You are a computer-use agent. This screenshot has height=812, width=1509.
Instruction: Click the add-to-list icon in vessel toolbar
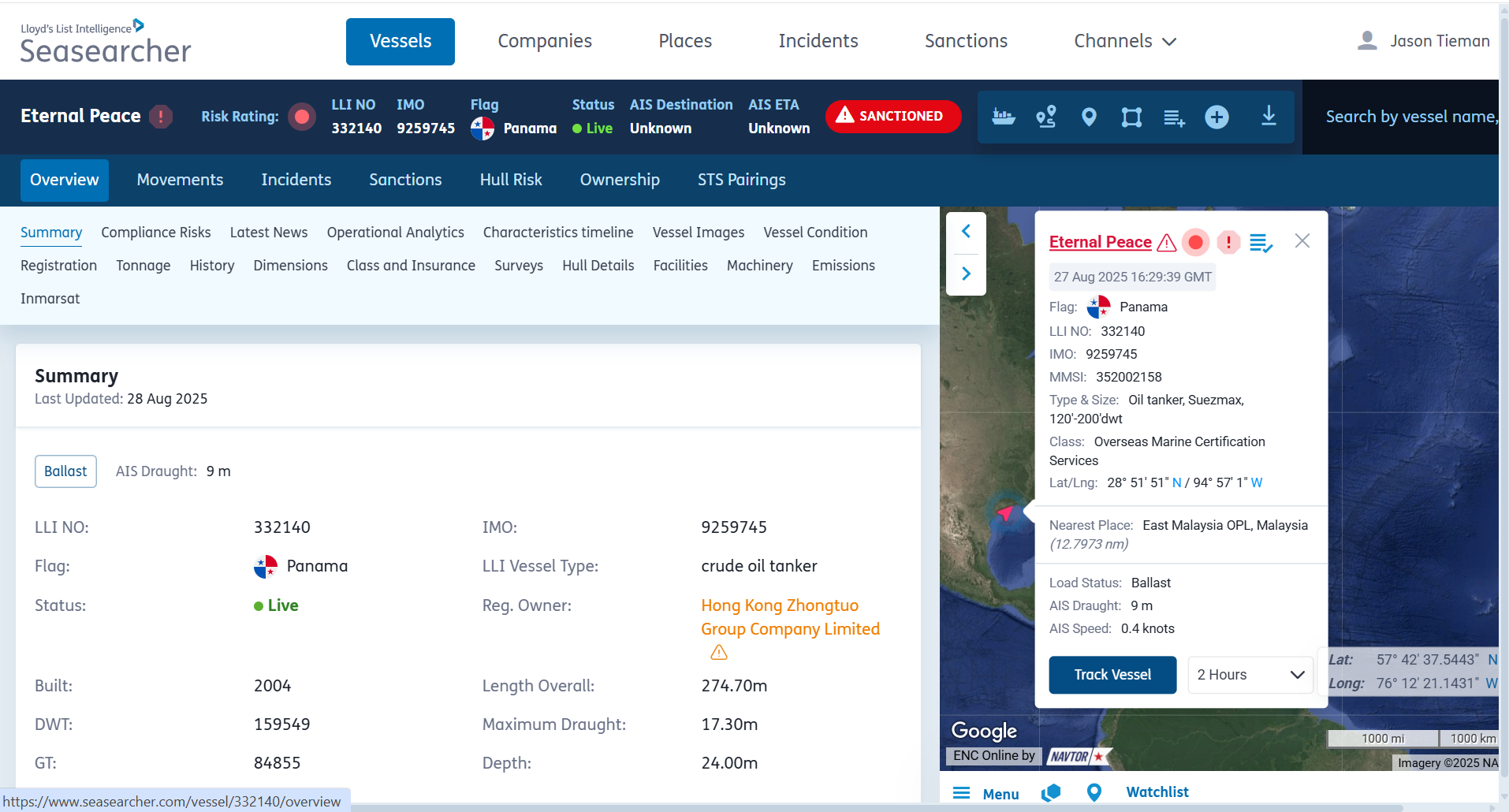point(1174,117)
